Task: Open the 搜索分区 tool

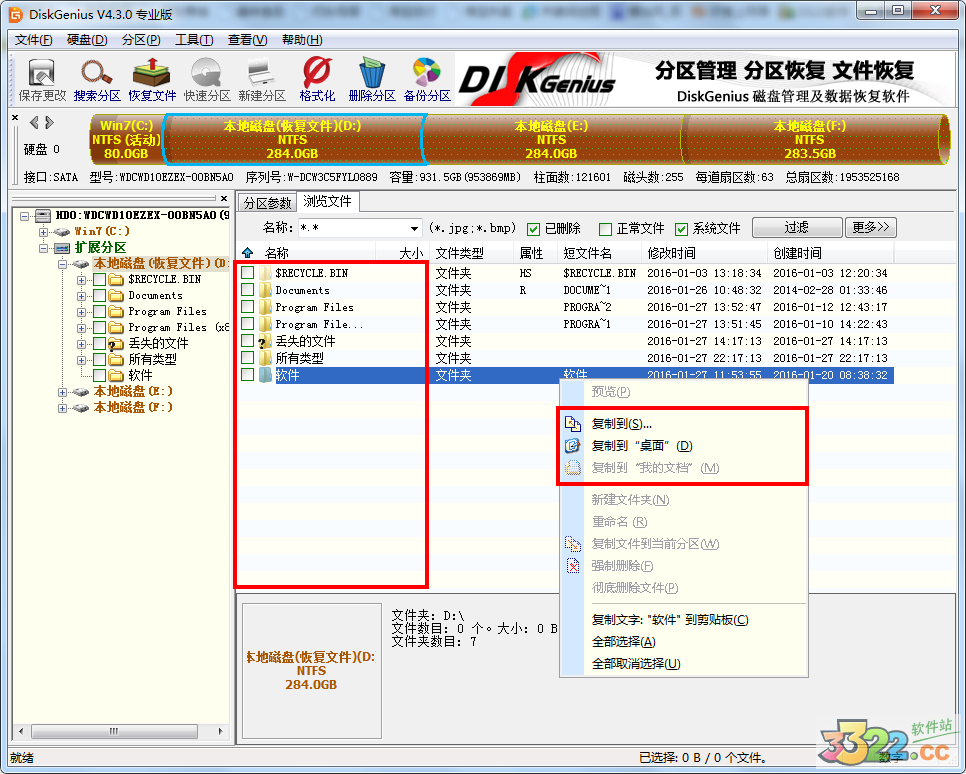Action: 97,79
